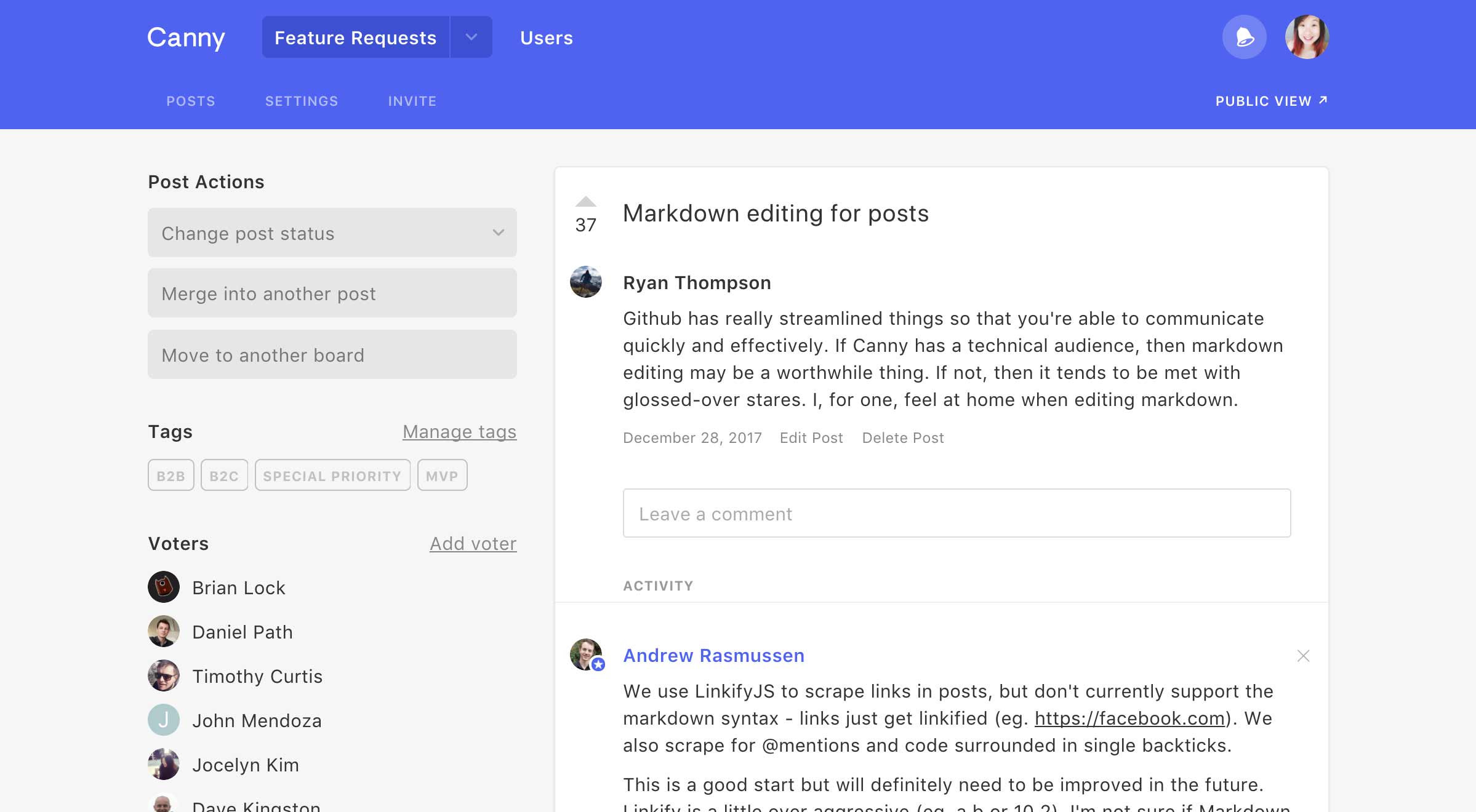The width and height of the screenshot is (1476, 812).
Task: Click Edit Post link
Action: 811,438
